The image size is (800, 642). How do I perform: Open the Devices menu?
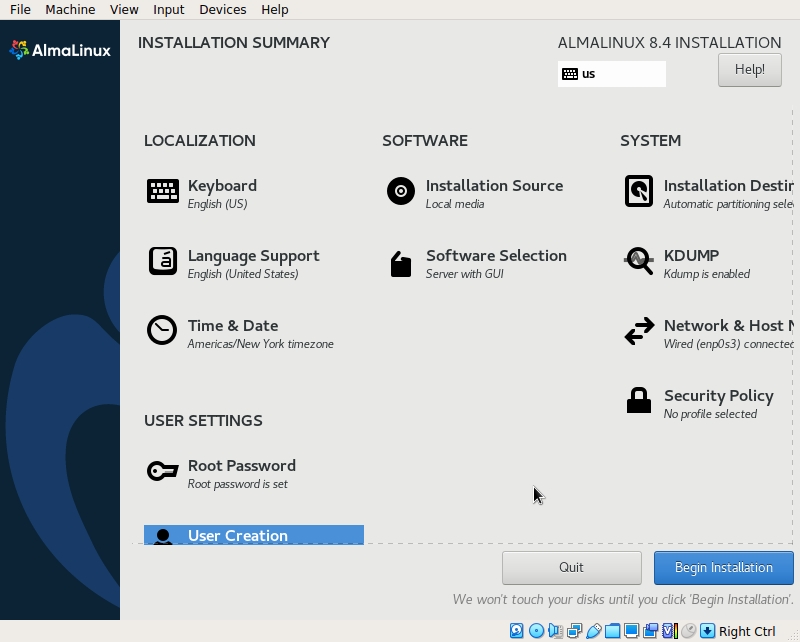[x=223, y=10]
